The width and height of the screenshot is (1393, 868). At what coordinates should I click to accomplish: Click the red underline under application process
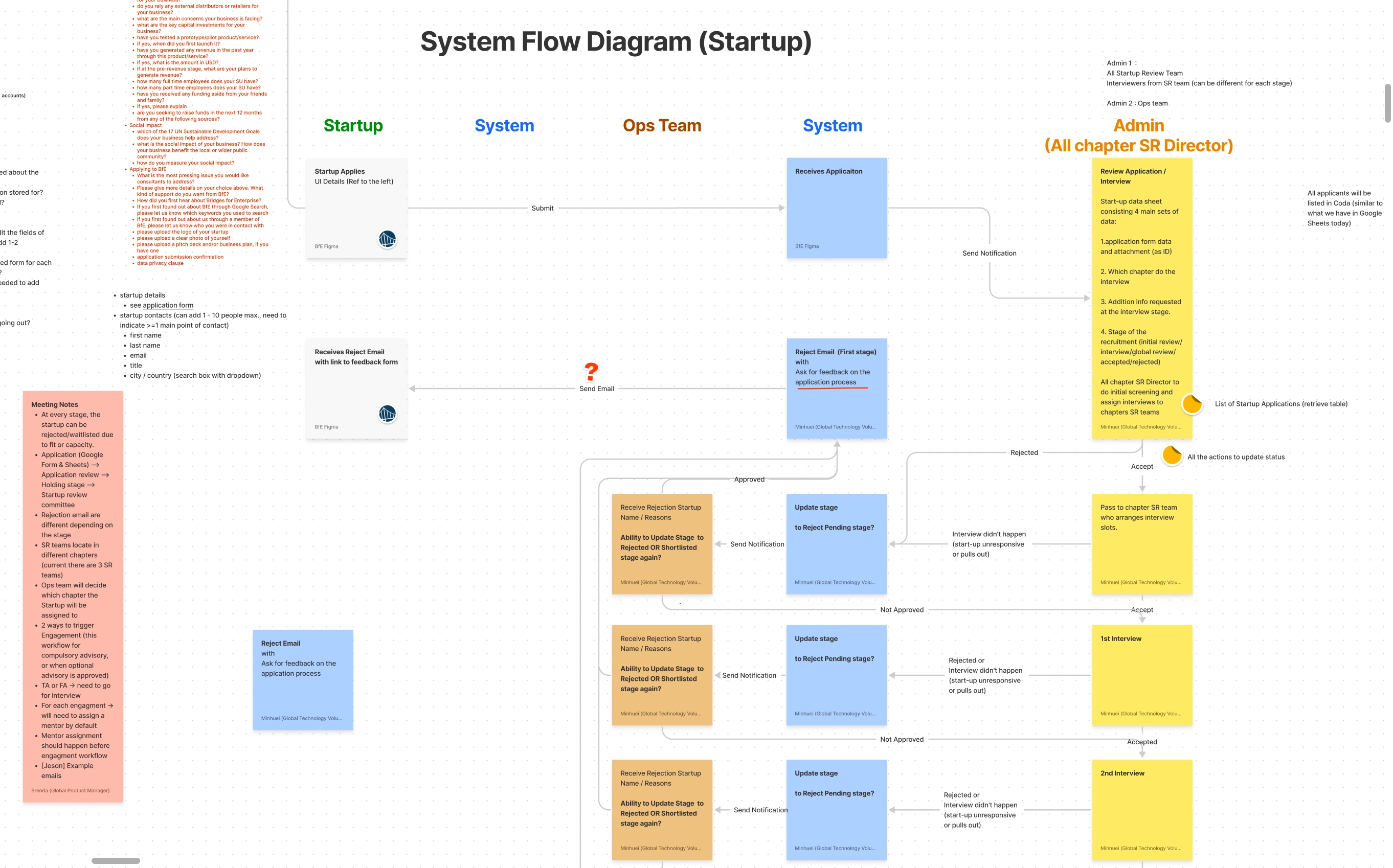coord(832,389)
